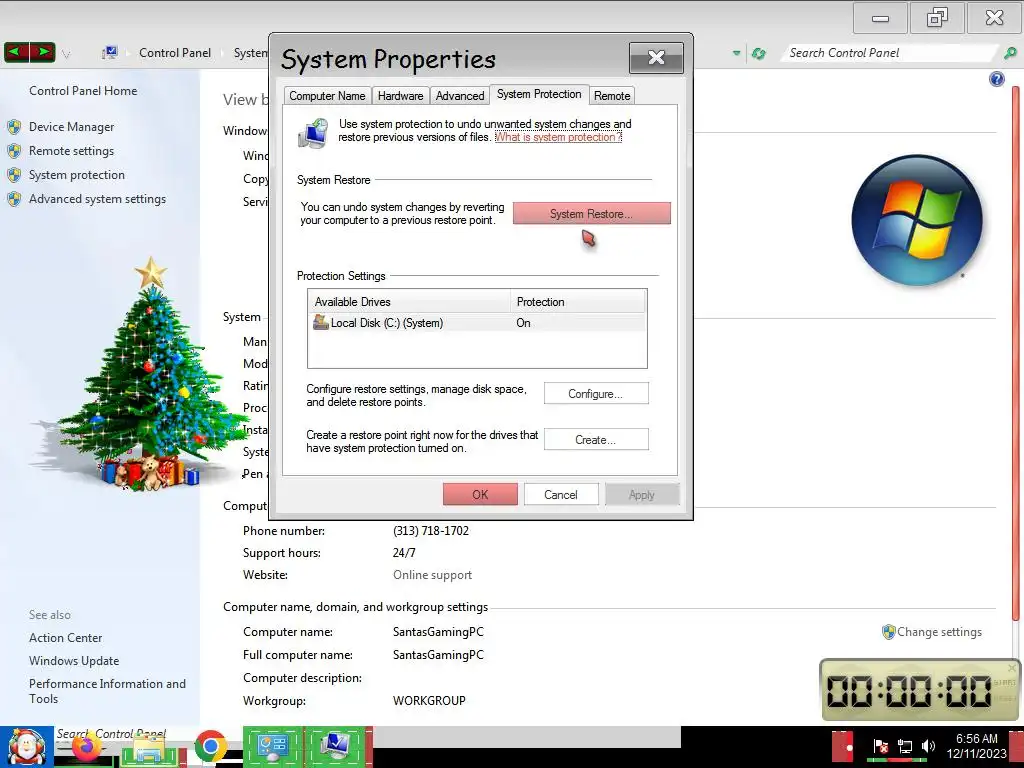Open the recent pages dropdown arrow
The image size is (1024, 768).
[66, 54]
